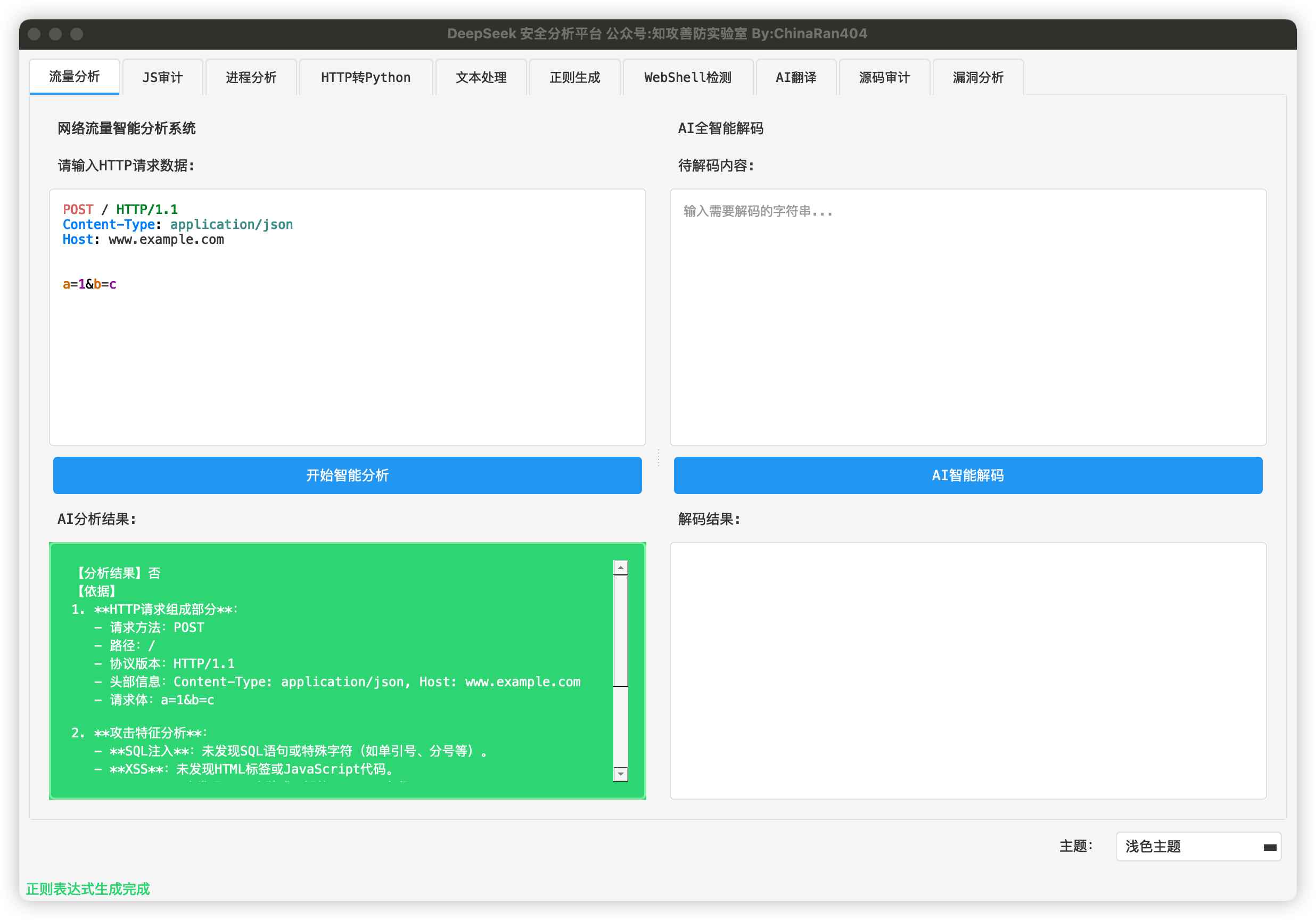Switch to the JS审计 tab
The width and height of the screenshot is (1316, 920).
(163, 77)
